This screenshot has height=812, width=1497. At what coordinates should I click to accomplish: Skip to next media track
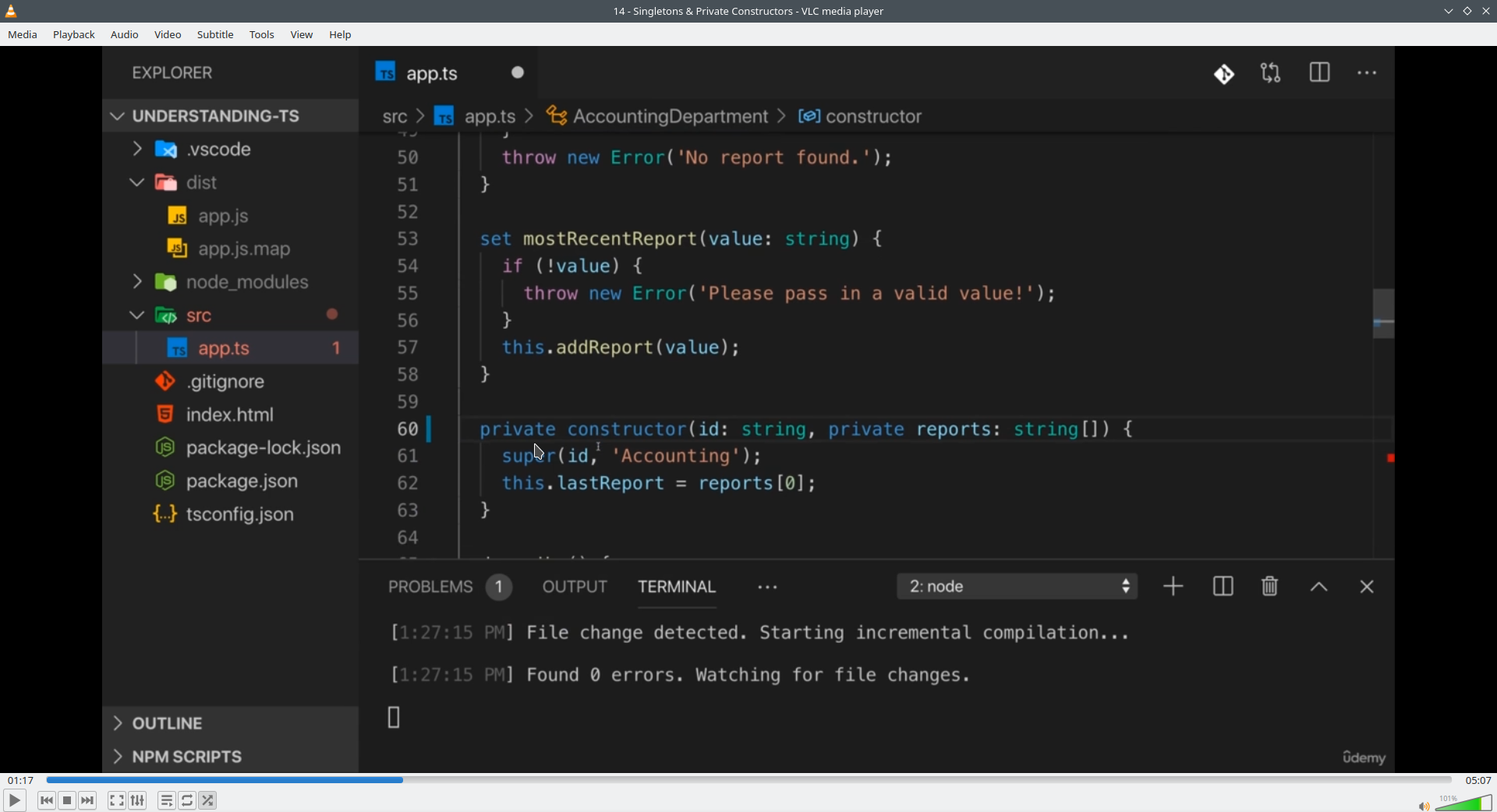(88, 800)
